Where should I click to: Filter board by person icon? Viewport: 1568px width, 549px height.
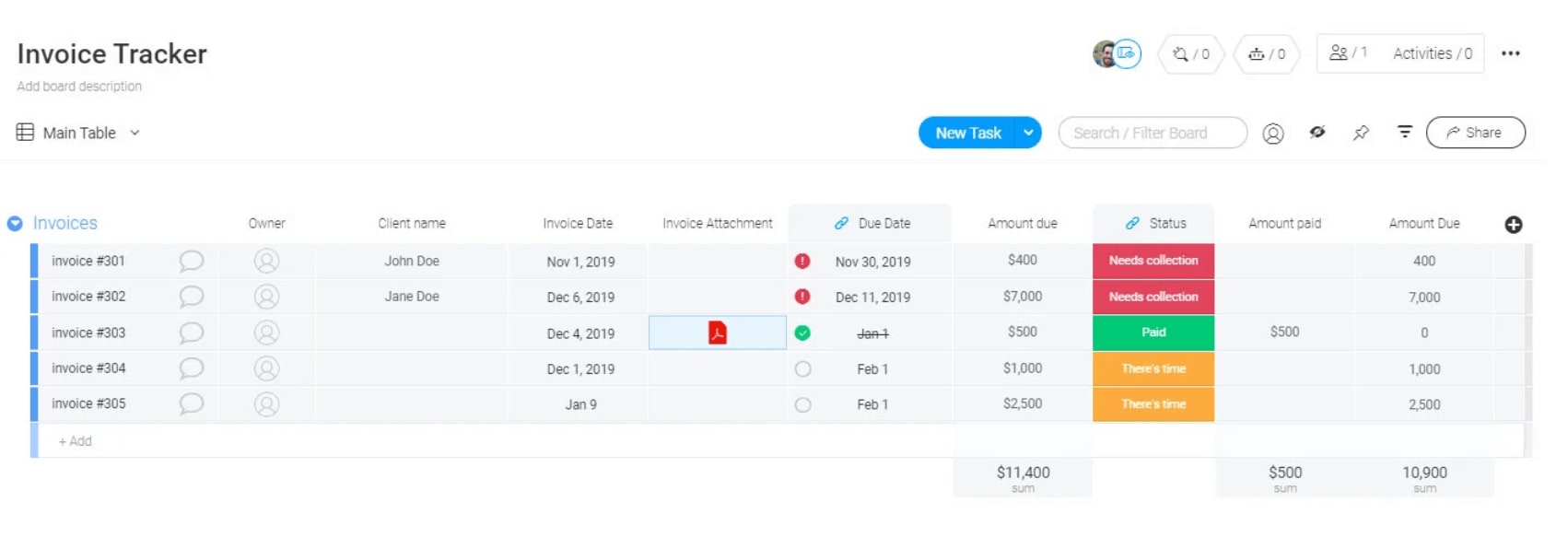(1272, 133)
